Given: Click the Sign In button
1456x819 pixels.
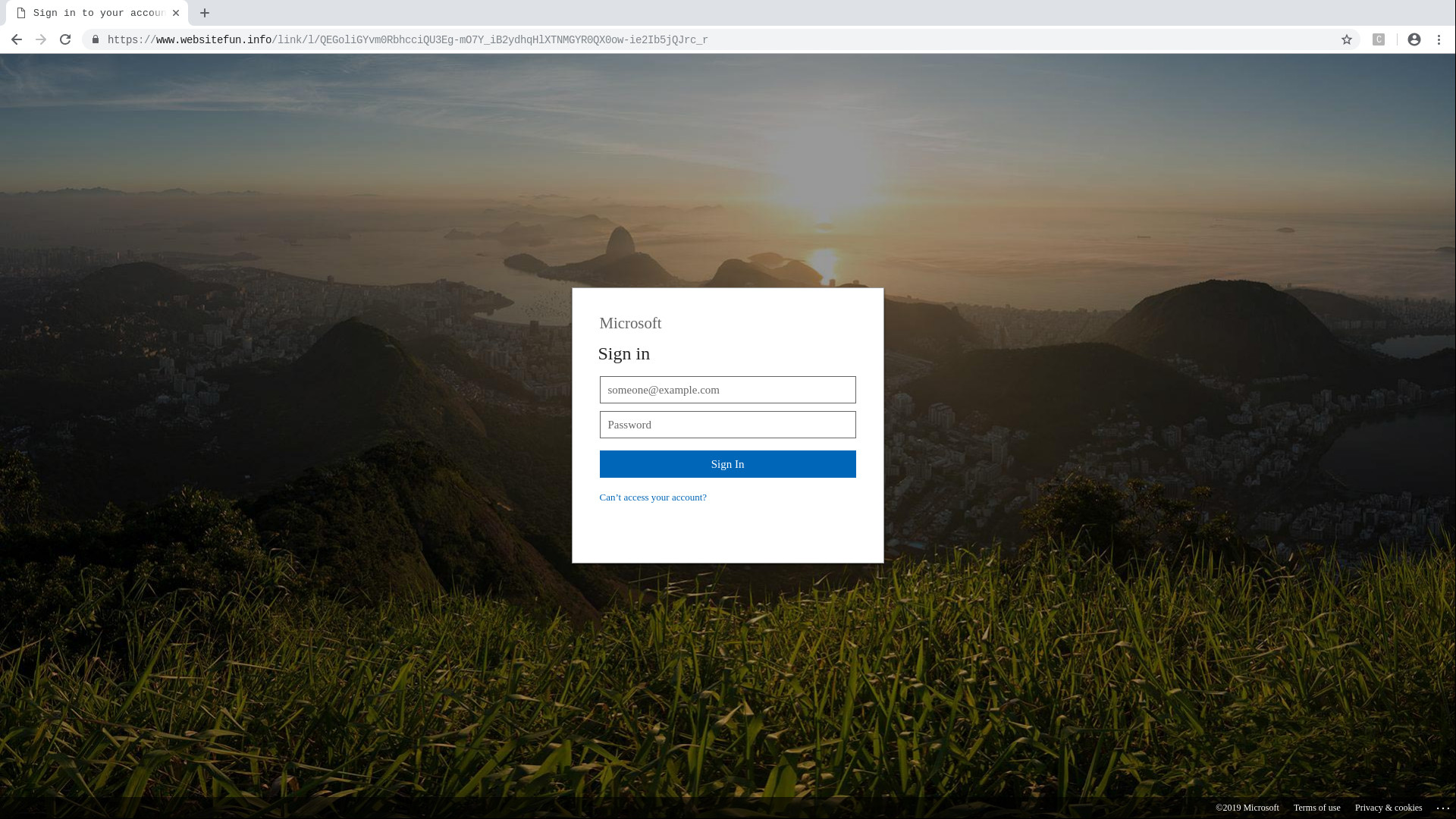Looking at the screenshot, I should click(x=727, y=464).
